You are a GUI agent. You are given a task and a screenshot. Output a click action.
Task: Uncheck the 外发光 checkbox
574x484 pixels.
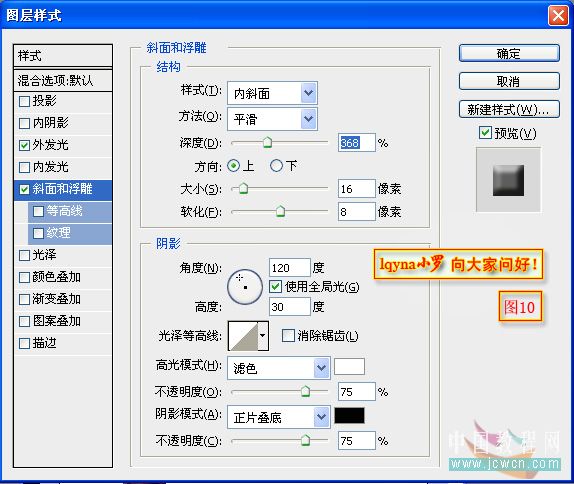pos(24,145)
